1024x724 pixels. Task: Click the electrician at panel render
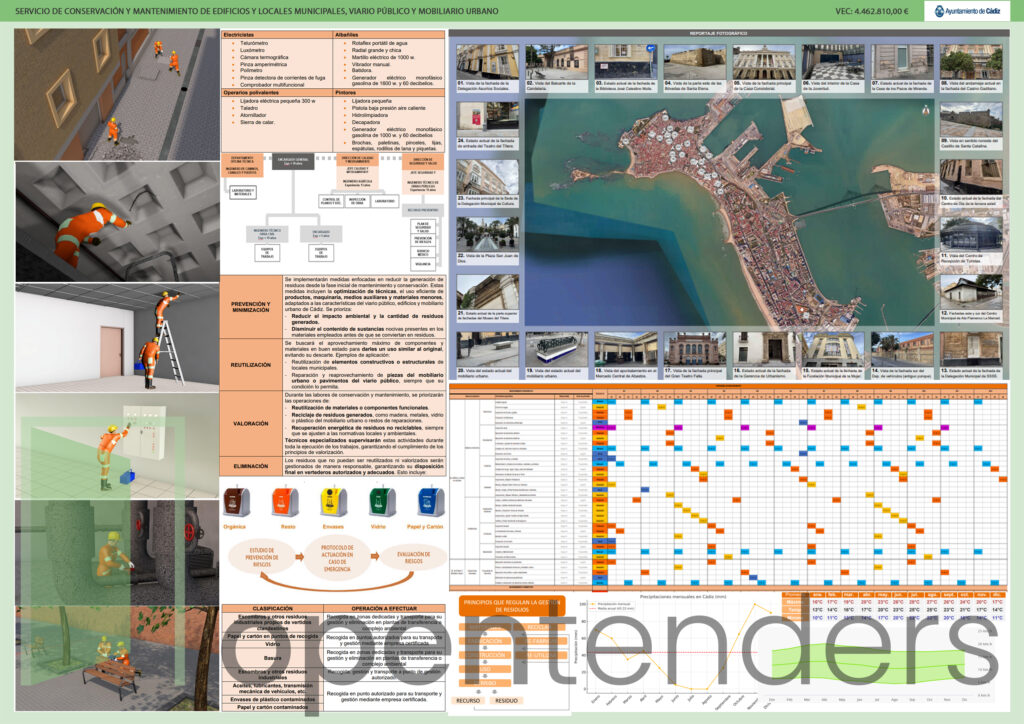(x=117, y=445)
